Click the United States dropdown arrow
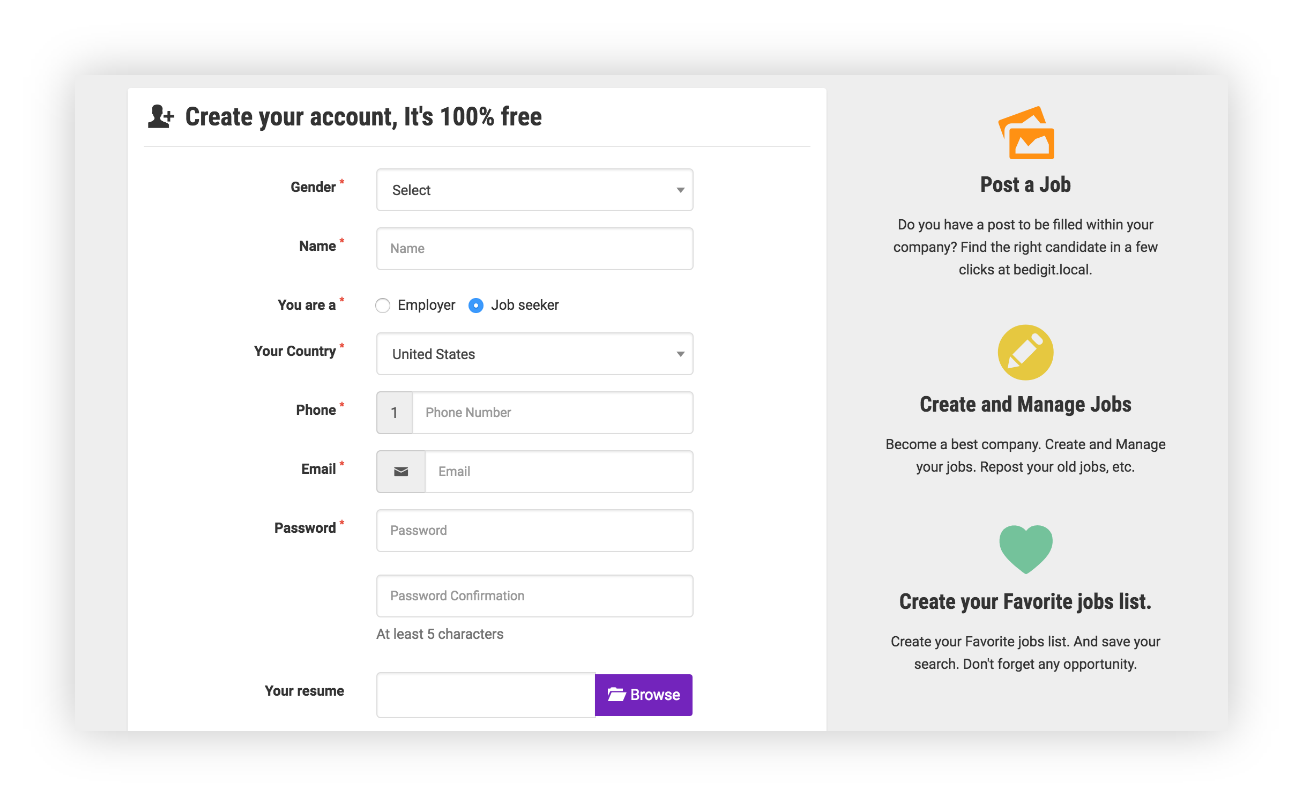1303x806 pixels. click(x=680, y=354)
